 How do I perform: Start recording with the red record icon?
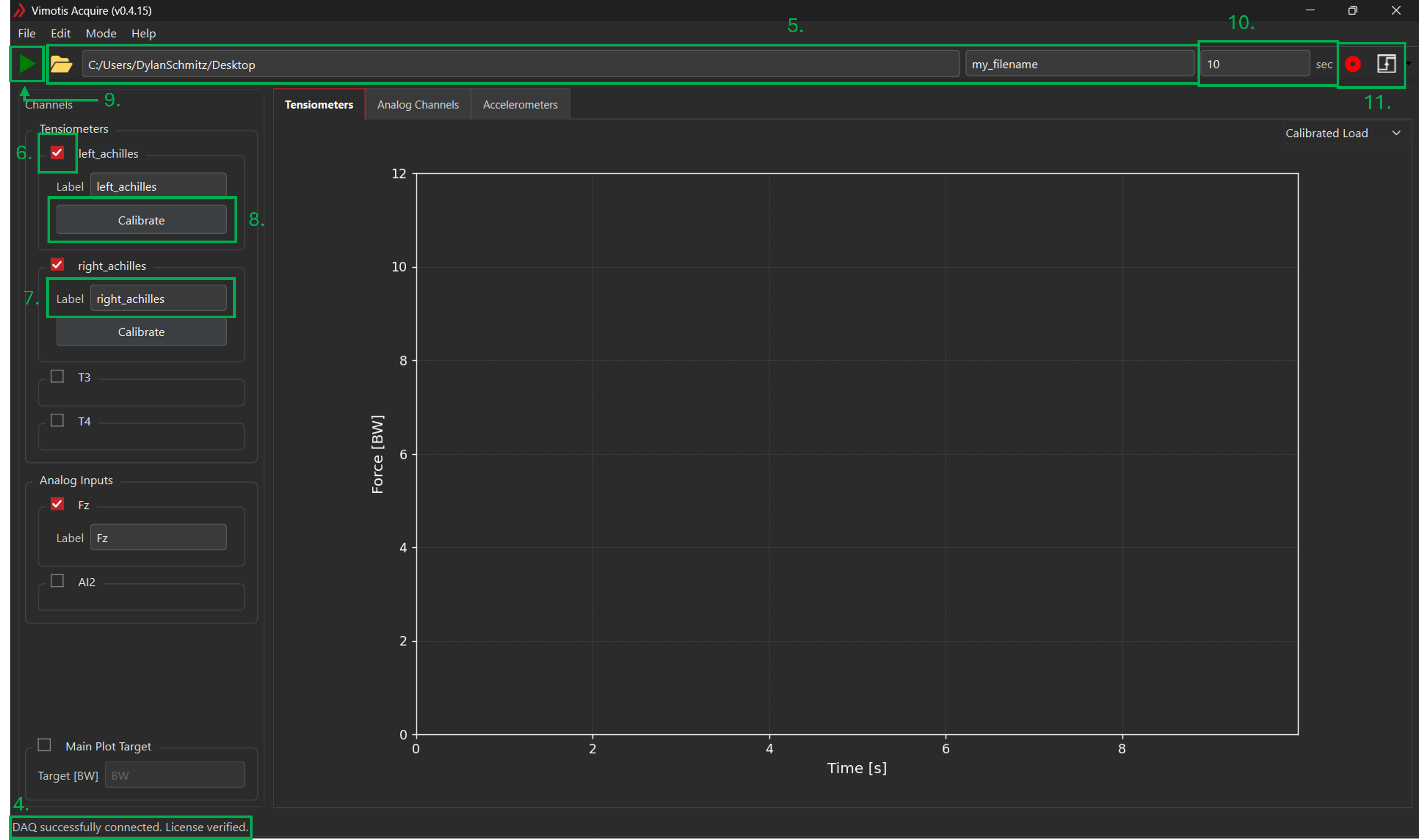tap(1353, 64)
